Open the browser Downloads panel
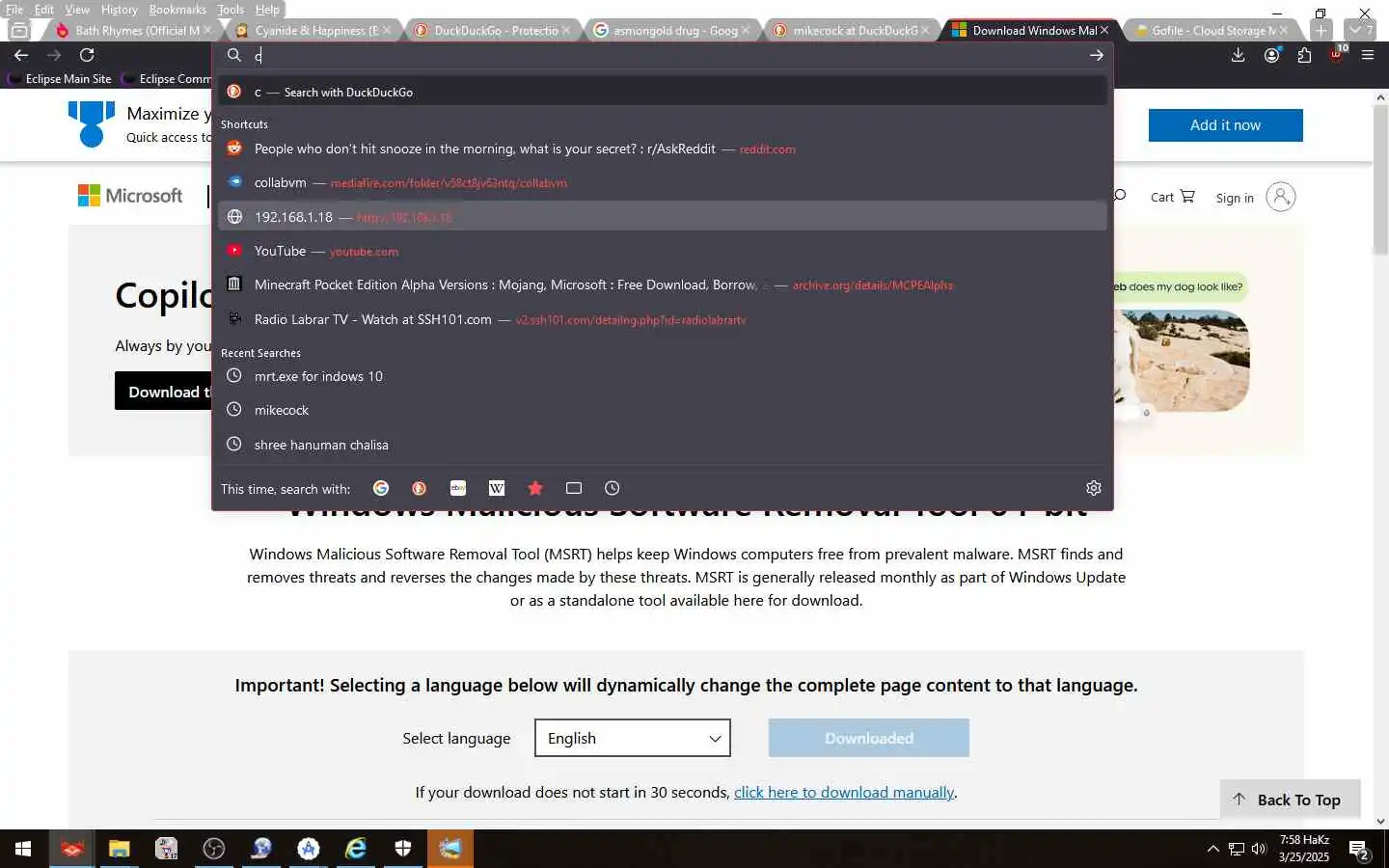 [x=1239, y=55]
